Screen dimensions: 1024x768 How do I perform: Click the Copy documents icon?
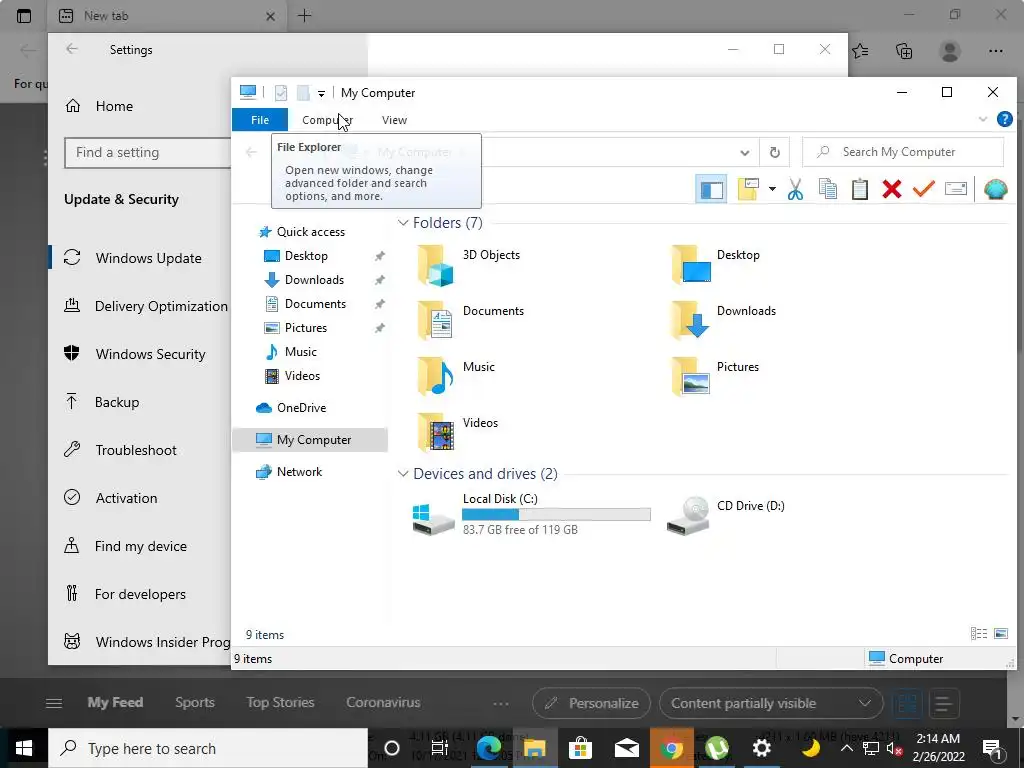(x=827, y=189)
